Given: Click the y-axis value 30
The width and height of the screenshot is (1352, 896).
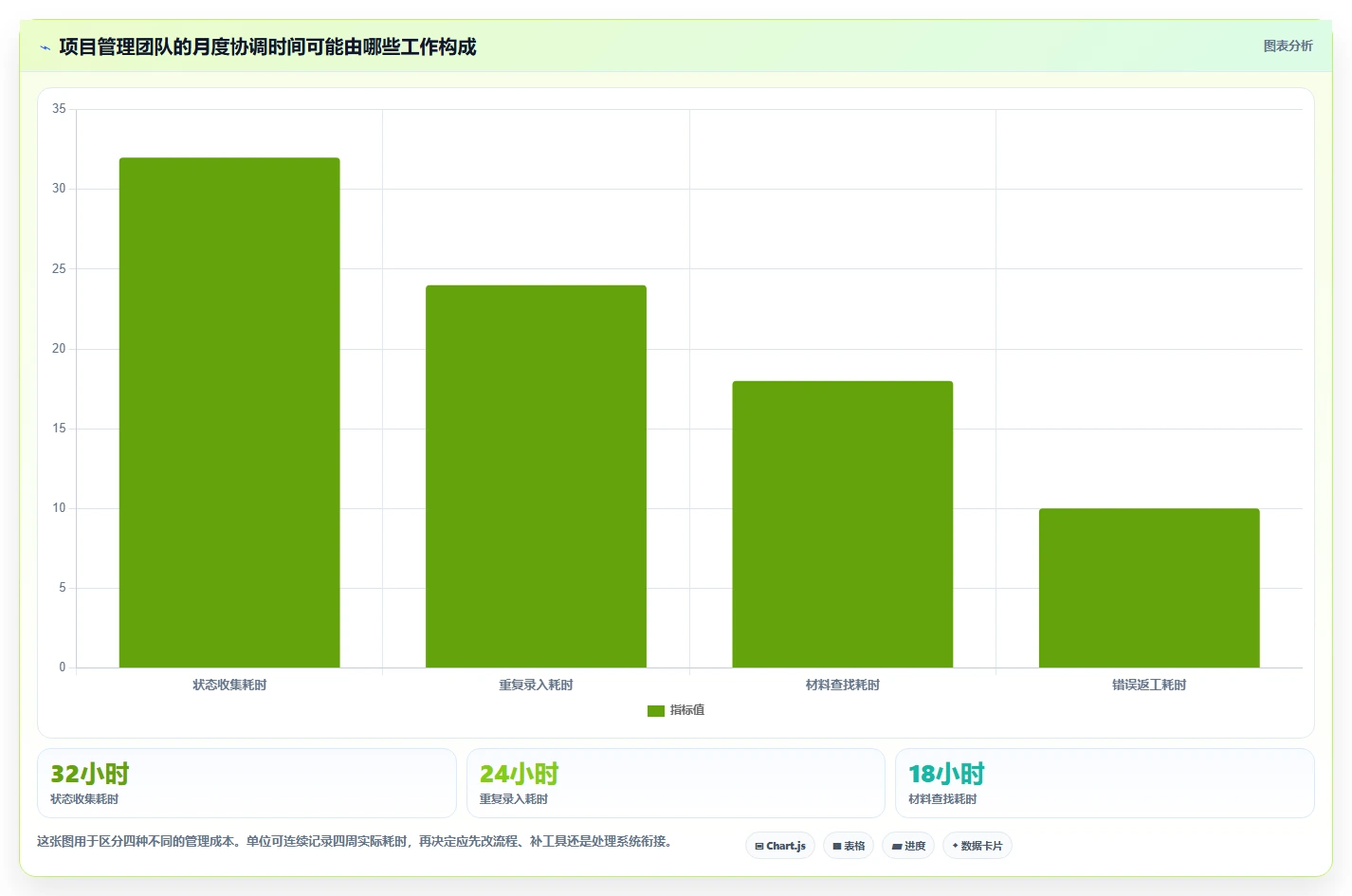Looking at the screenshot, I should pyautogui.click(x=59, y=189).
